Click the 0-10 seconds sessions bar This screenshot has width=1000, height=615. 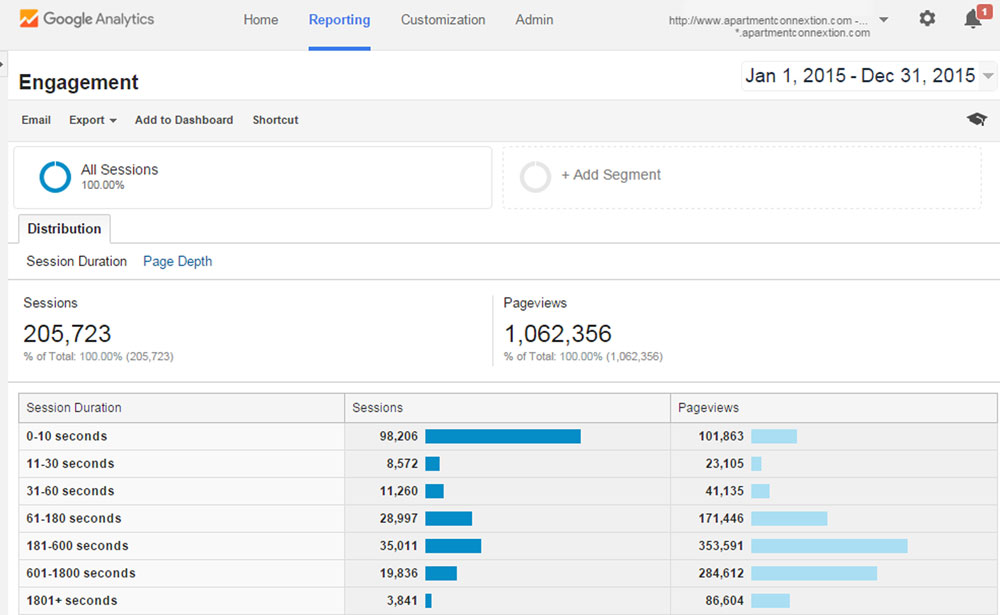(x=503, y=436)
